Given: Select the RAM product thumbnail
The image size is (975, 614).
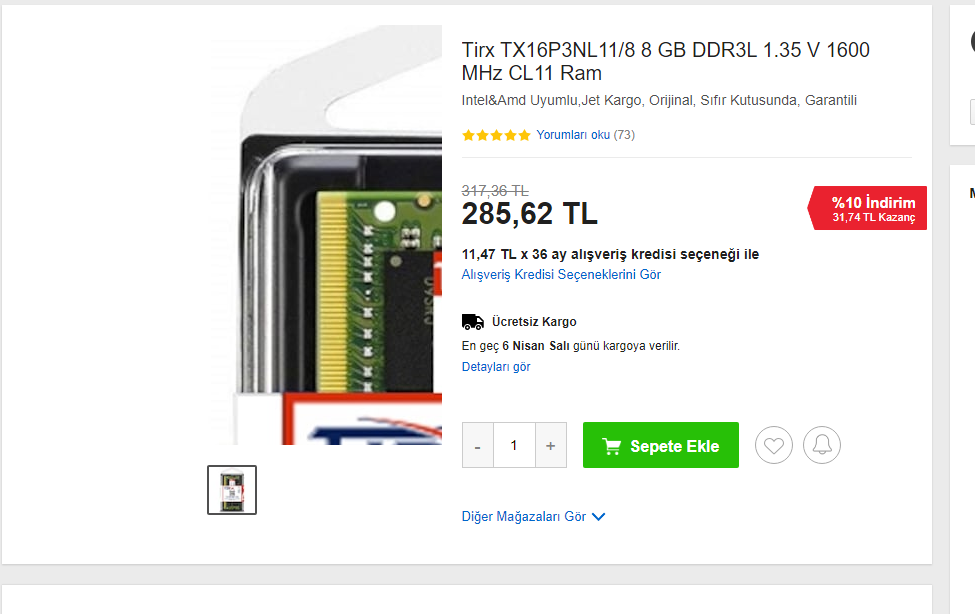Looking at the screenshot, I should pyautogui.click(x=232, y=490).
